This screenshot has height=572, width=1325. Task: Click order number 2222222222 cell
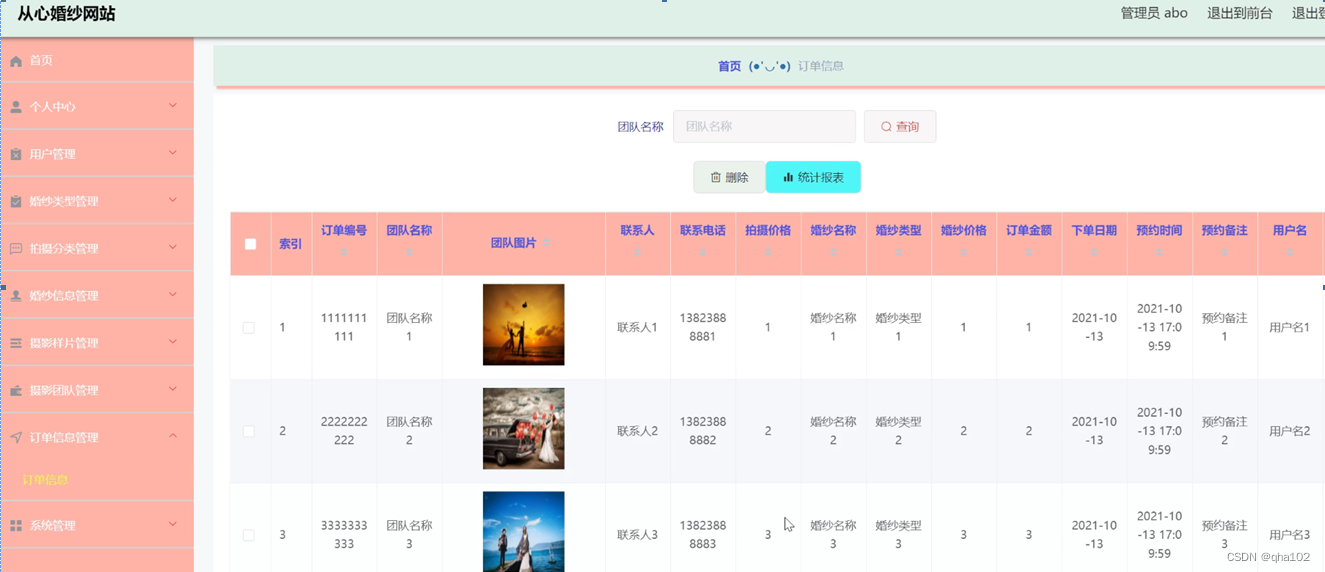click(x=344, y=431)
